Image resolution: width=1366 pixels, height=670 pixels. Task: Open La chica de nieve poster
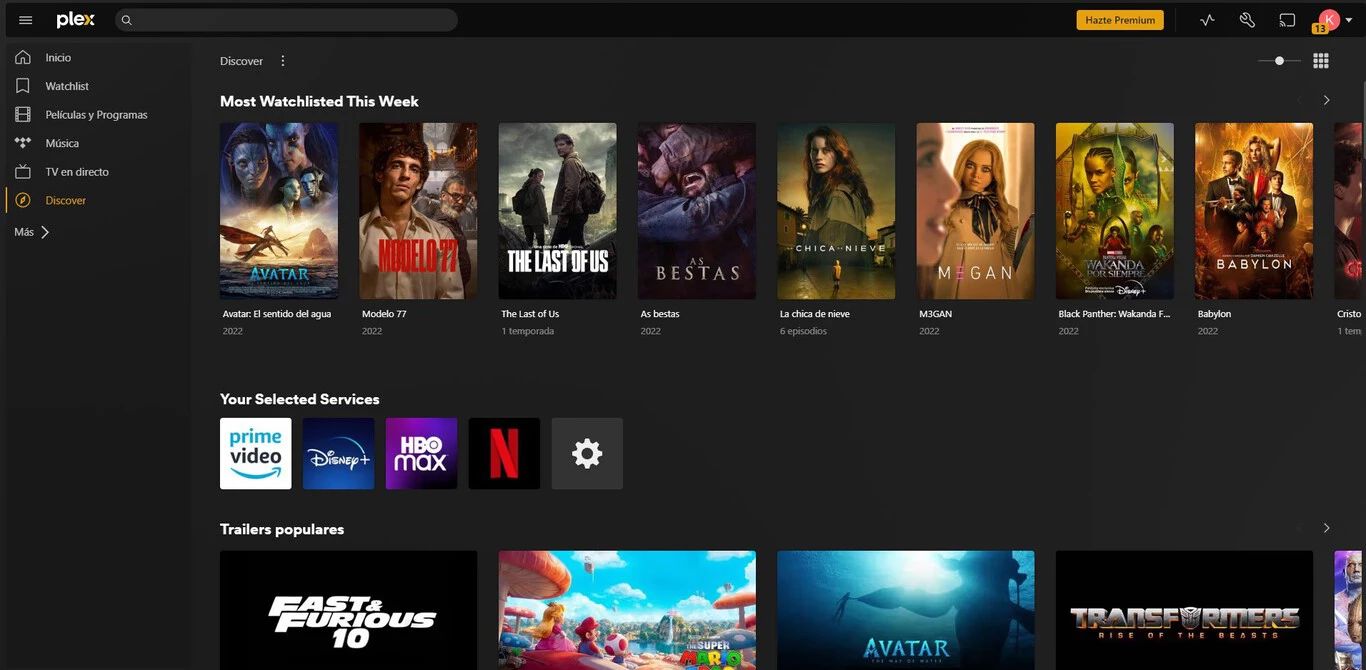pos(836,211)
